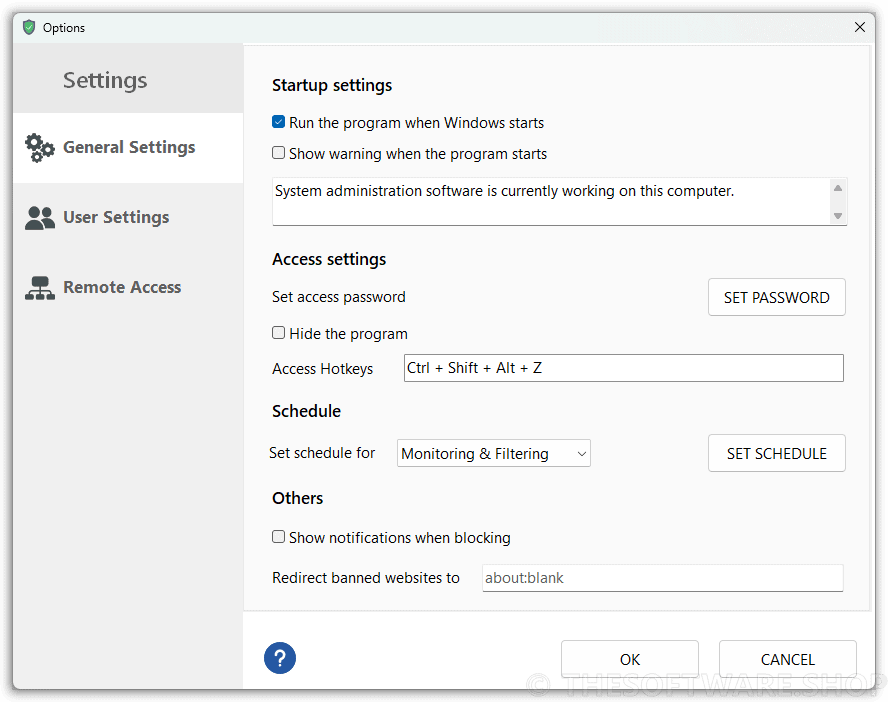This screenshot has width=888, height=702.
Task: Click the Remote Access network icon
Action: [40, 288]
